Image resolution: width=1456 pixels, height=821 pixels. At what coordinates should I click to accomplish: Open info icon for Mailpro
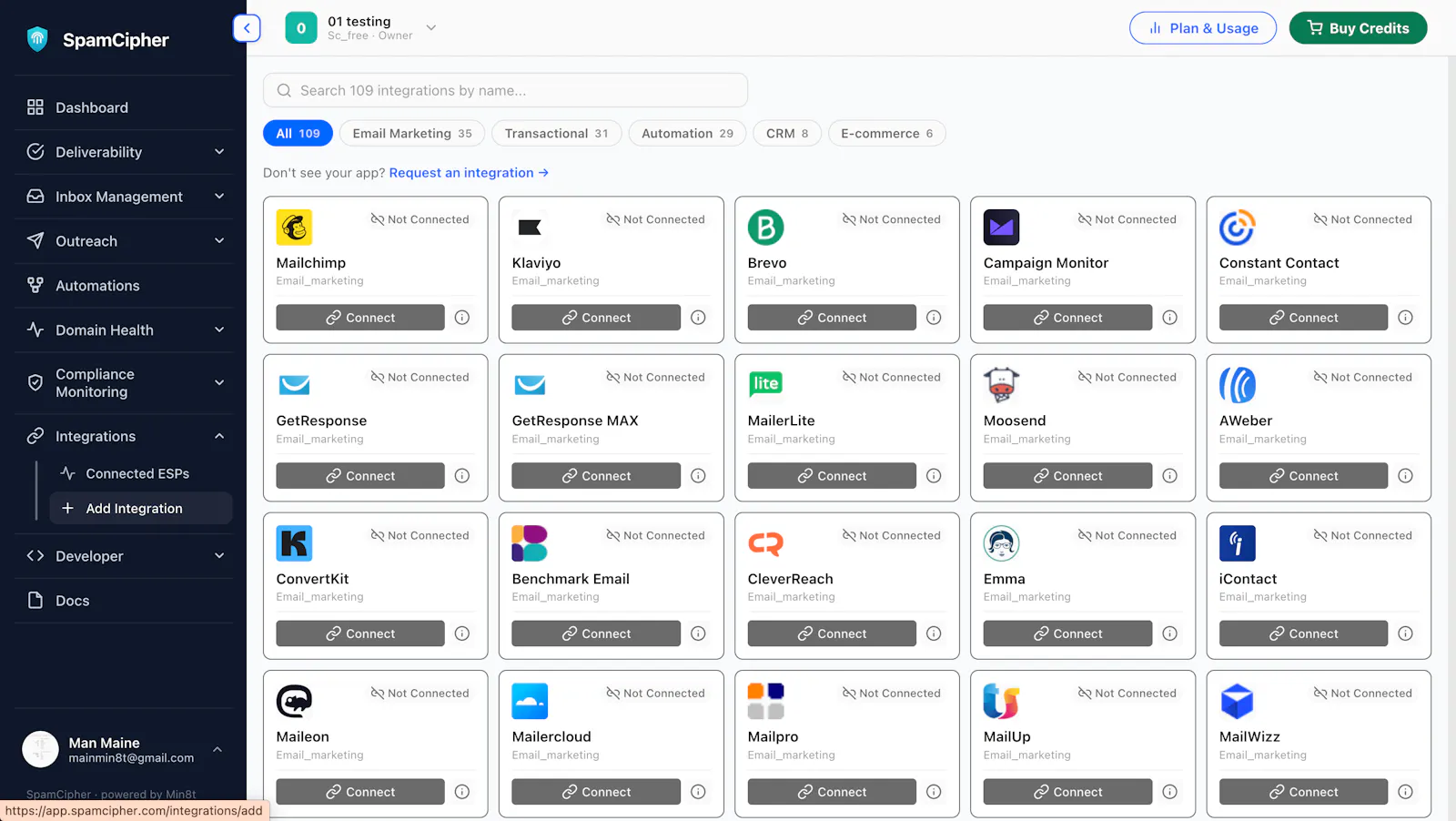pyautogui.click(x=934, y=792)
